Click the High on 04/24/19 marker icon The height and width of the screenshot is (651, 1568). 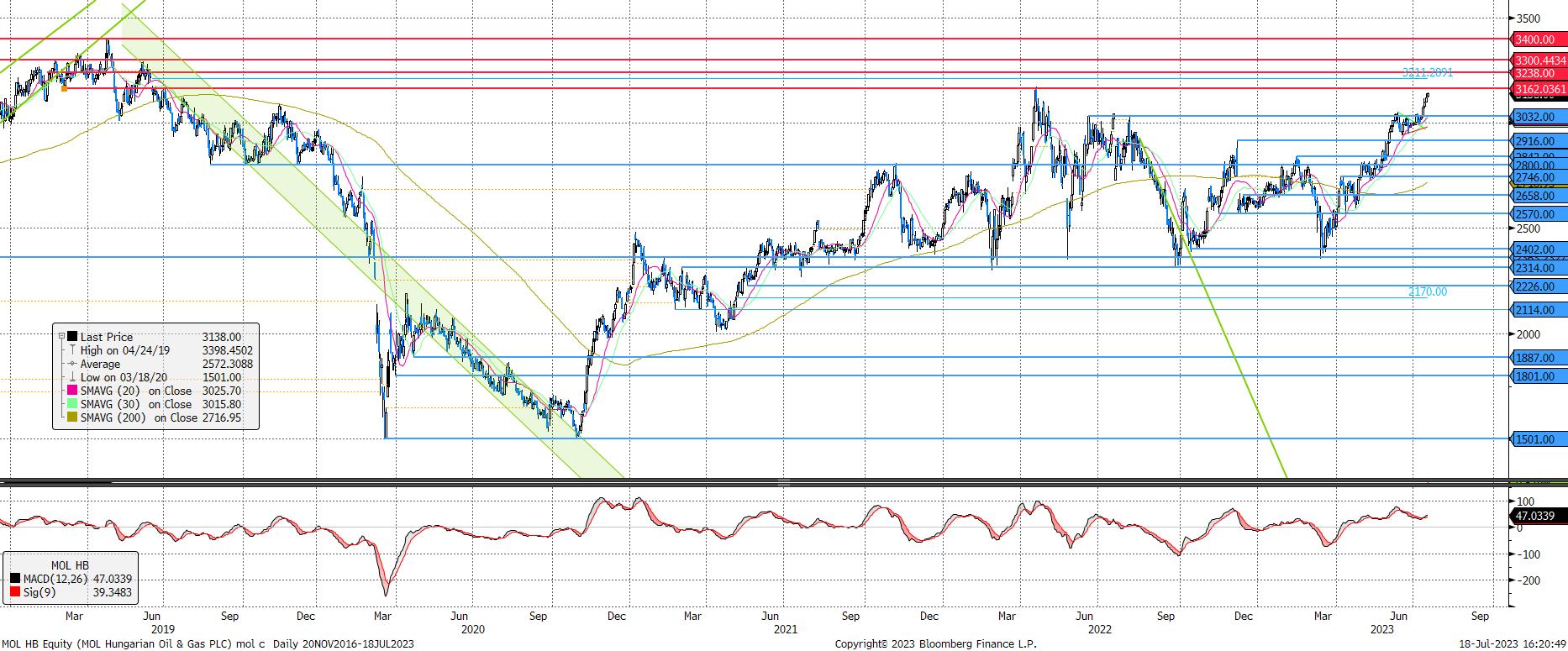73,350
